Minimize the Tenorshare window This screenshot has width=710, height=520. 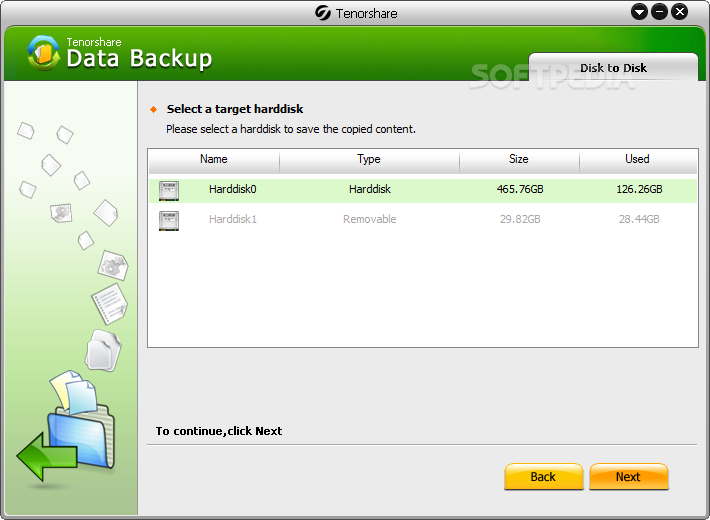click(x=659, y=12)
